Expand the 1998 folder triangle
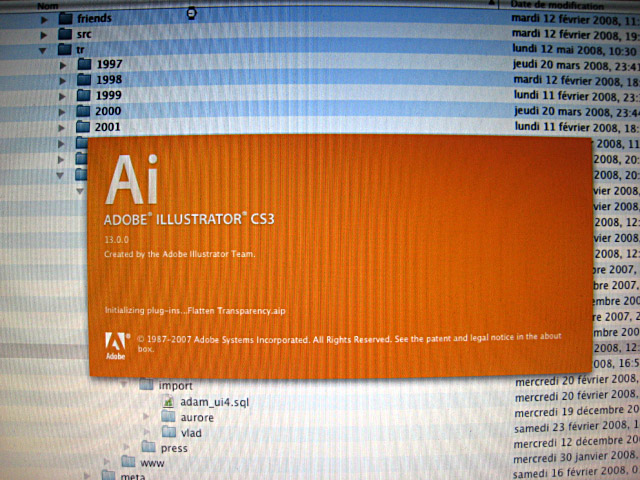The width and height of the screenshot is (640, 480). [62, 81]
